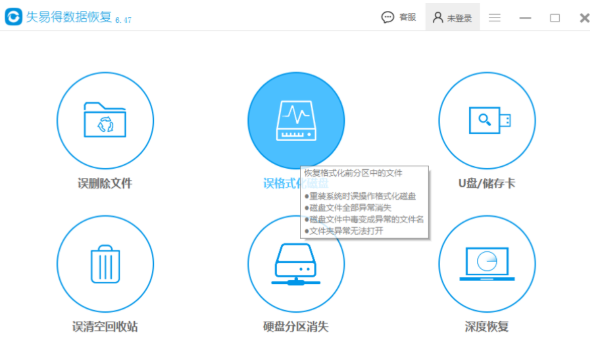
Task: Click the 硬盘分区消失 label
Action: pos(296,327)
